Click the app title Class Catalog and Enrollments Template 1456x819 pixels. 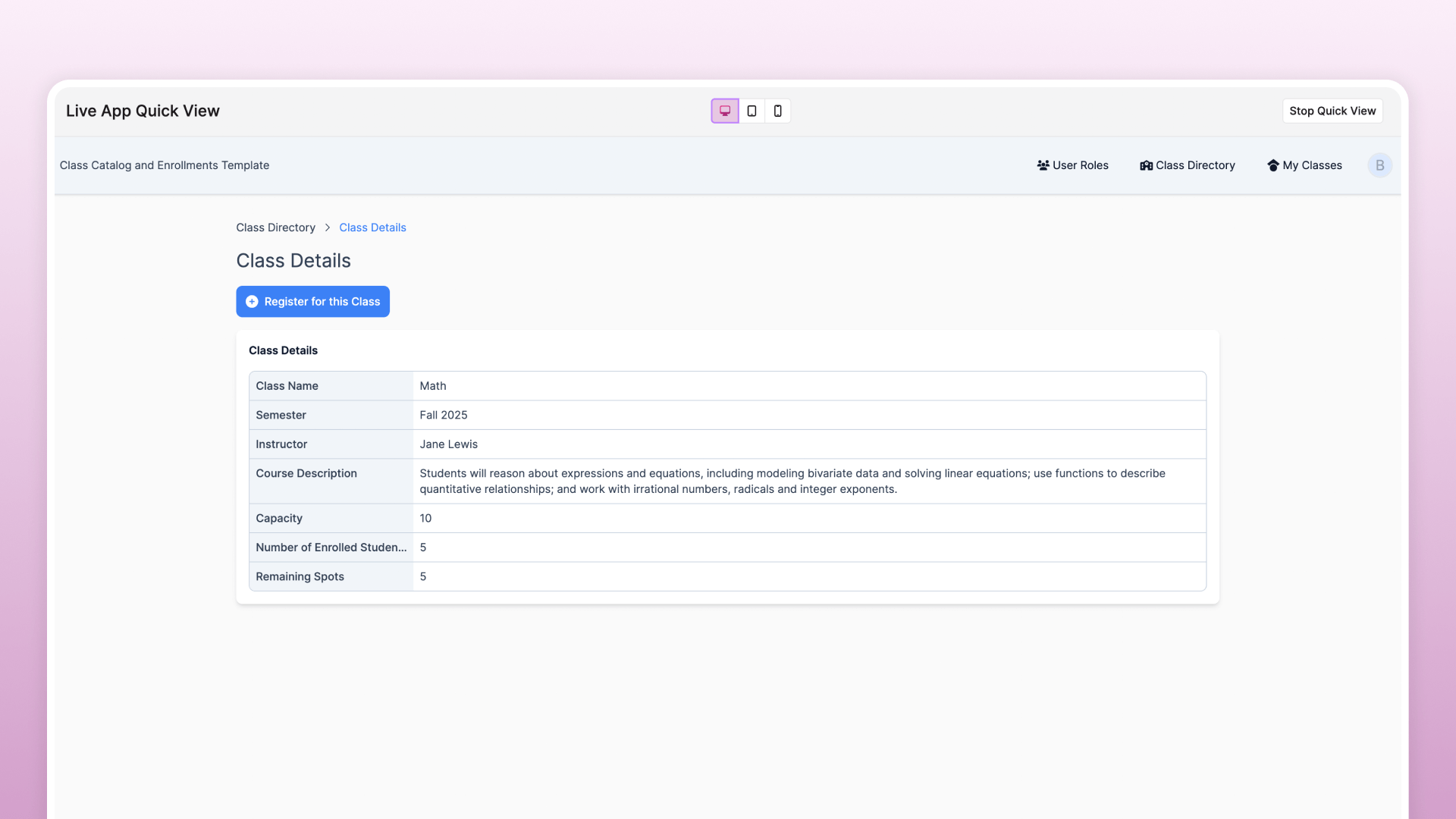click(165, 165)
